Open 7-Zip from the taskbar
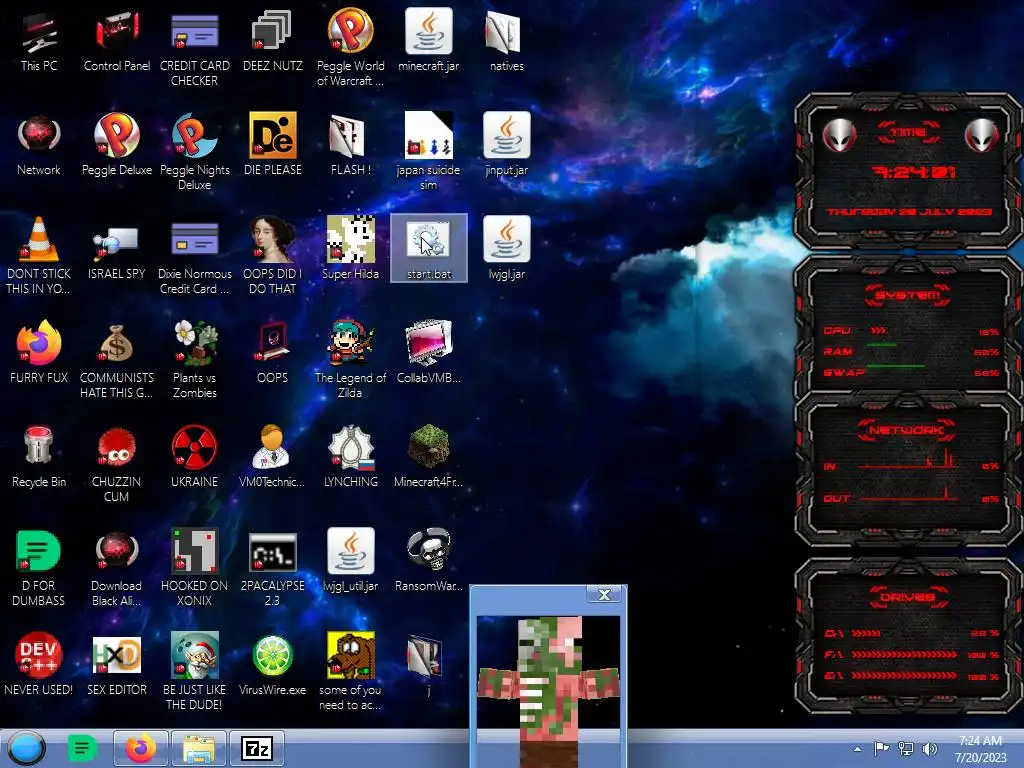 tap(257, 748)
